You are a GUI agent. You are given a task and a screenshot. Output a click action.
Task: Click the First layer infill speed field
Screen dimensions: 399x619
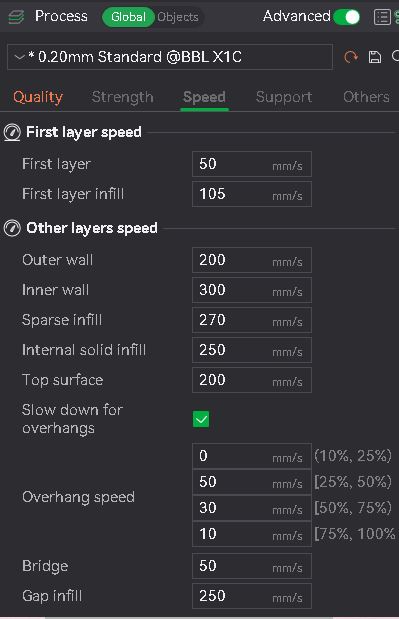[252, 194]
